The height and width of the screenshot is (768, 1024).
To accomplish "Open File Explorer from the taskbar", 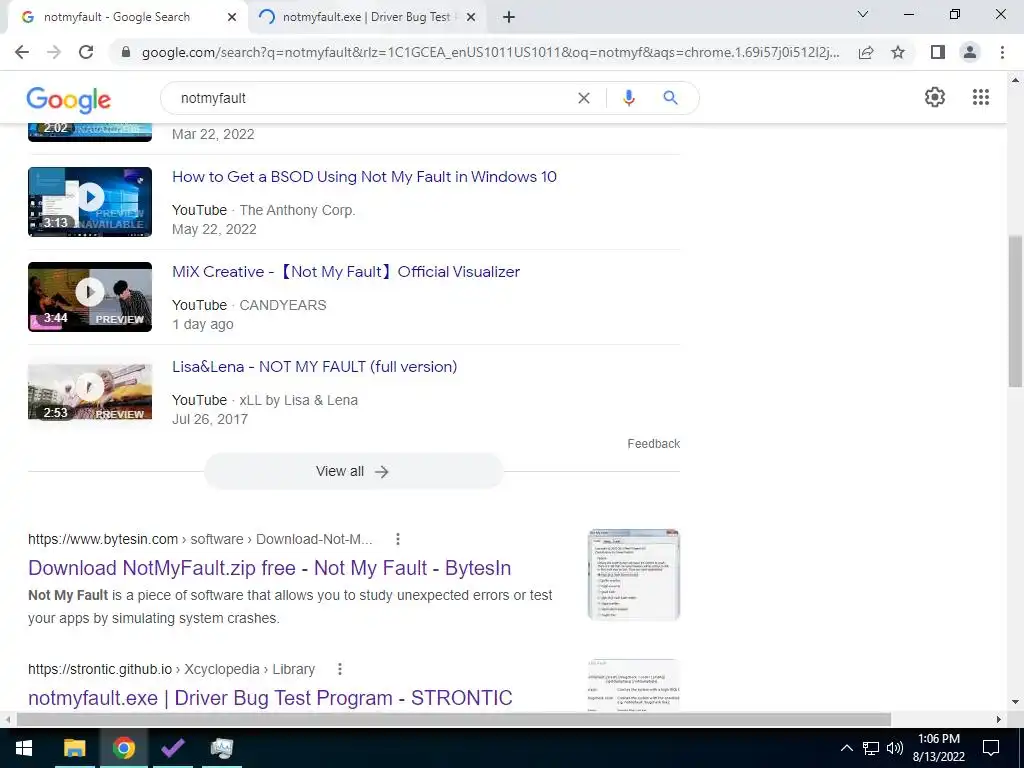I will tap(74, 748).
